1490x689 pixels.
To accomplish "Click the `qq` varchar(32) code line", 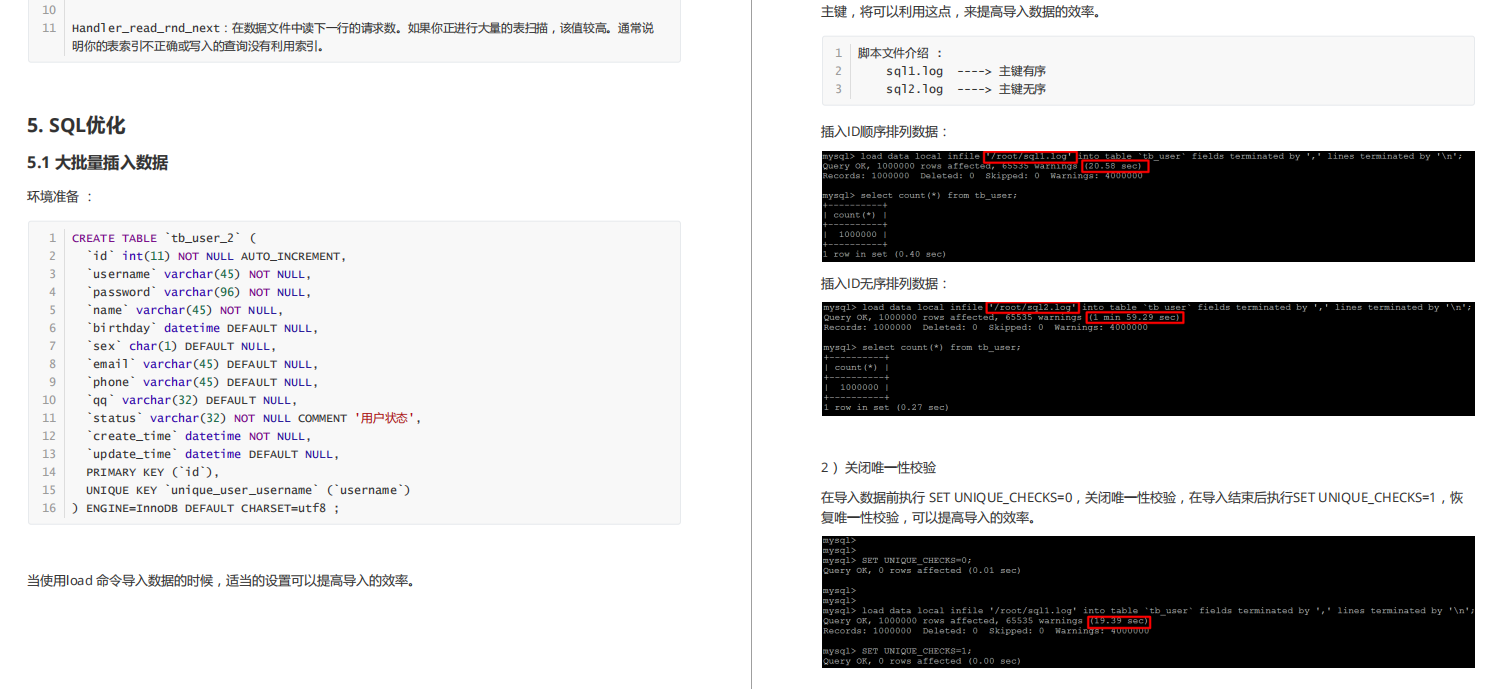I will [192, 400].
